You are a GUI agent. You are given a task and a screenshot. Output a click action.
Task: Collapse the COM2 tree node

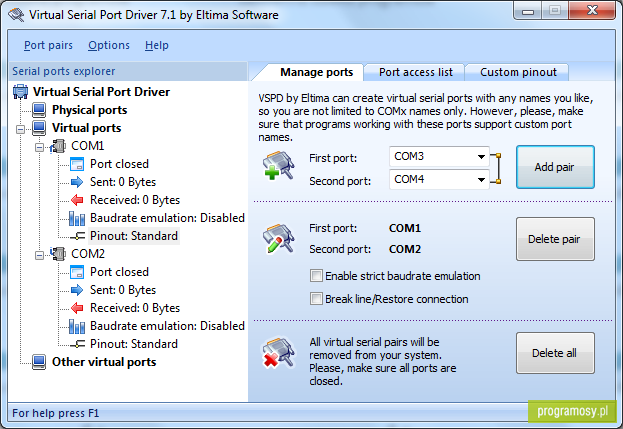(39, 255)
